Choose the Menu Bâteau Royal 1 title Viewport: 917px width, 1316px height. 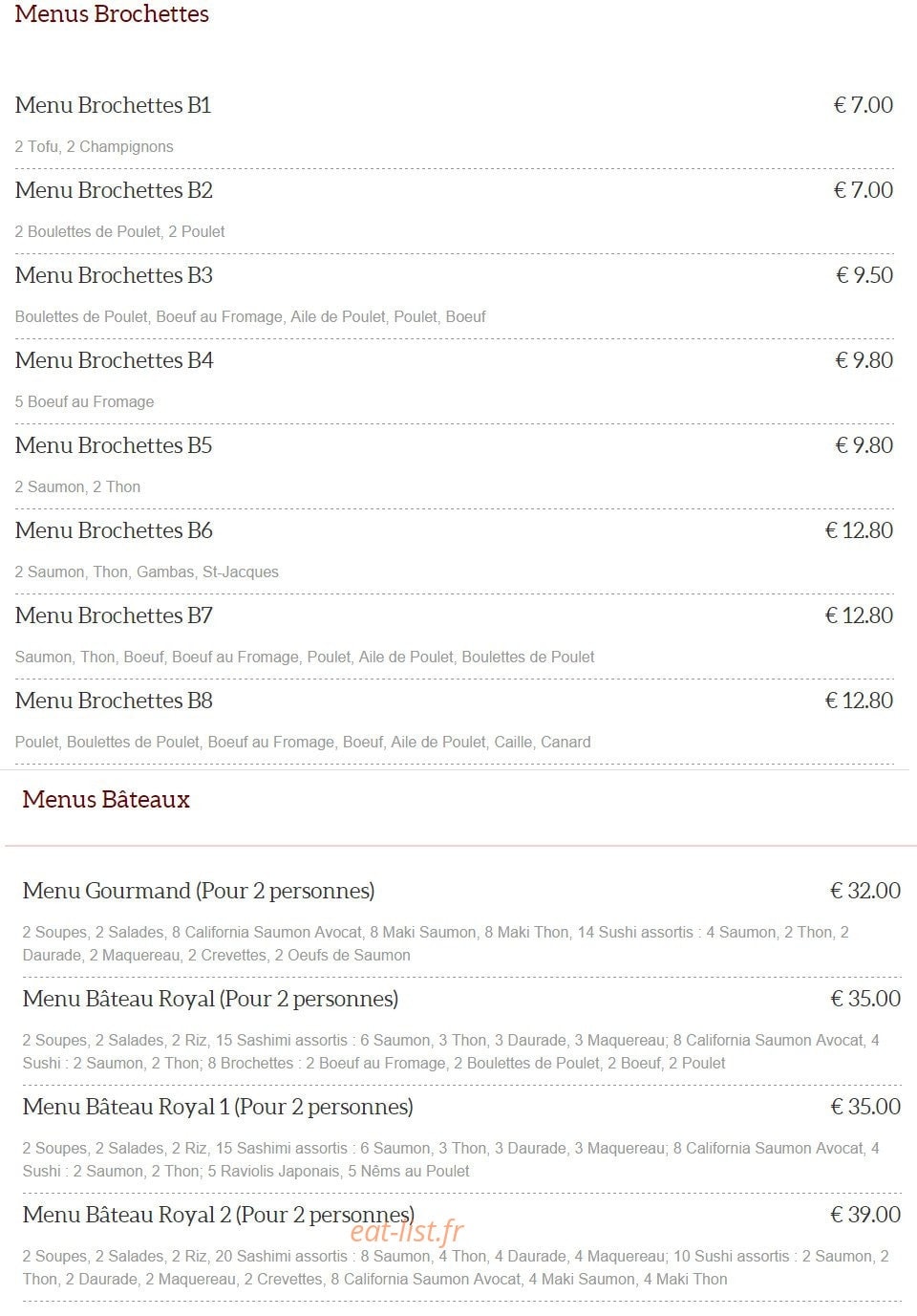click(x=218, y=1107)
